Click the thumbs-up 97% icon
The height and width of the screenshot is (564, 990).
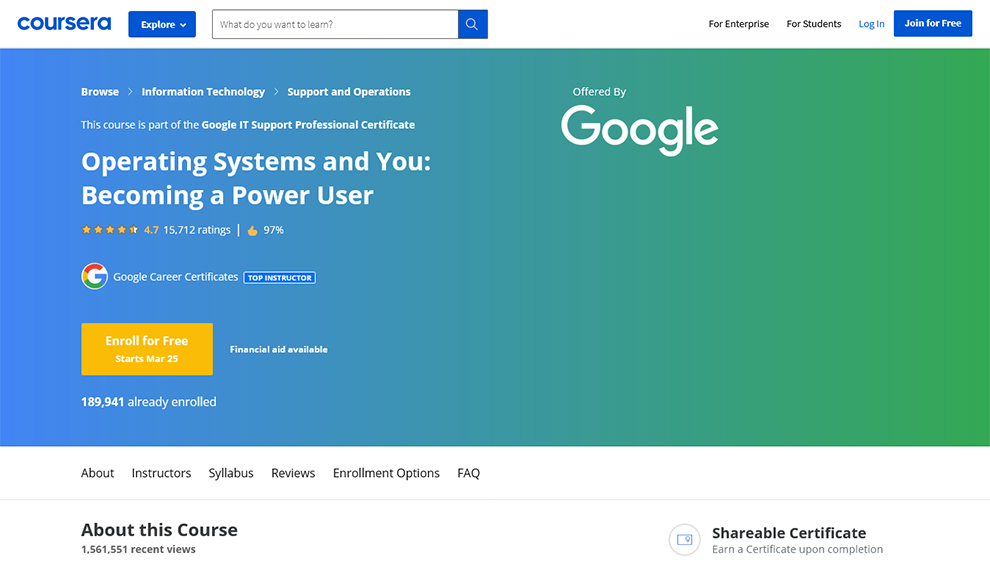(x=252, y=231)
